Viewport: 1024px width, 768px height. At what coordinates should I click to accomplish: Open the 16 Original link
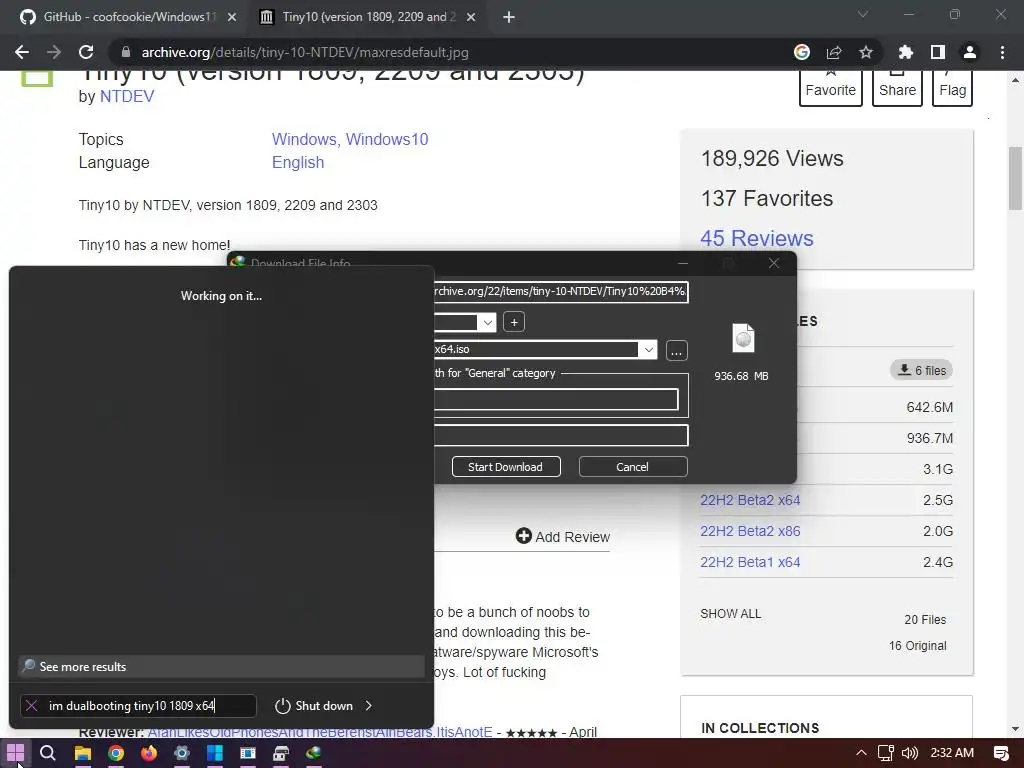pyautogui.click(x=917, y=646)
